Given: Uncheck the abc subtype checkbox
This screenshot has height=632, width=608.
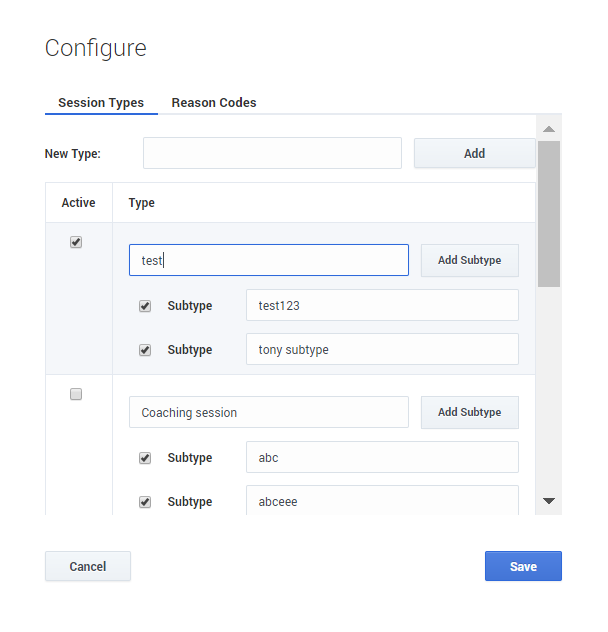Looking at the screenshot, I should (x=145, y=458).
